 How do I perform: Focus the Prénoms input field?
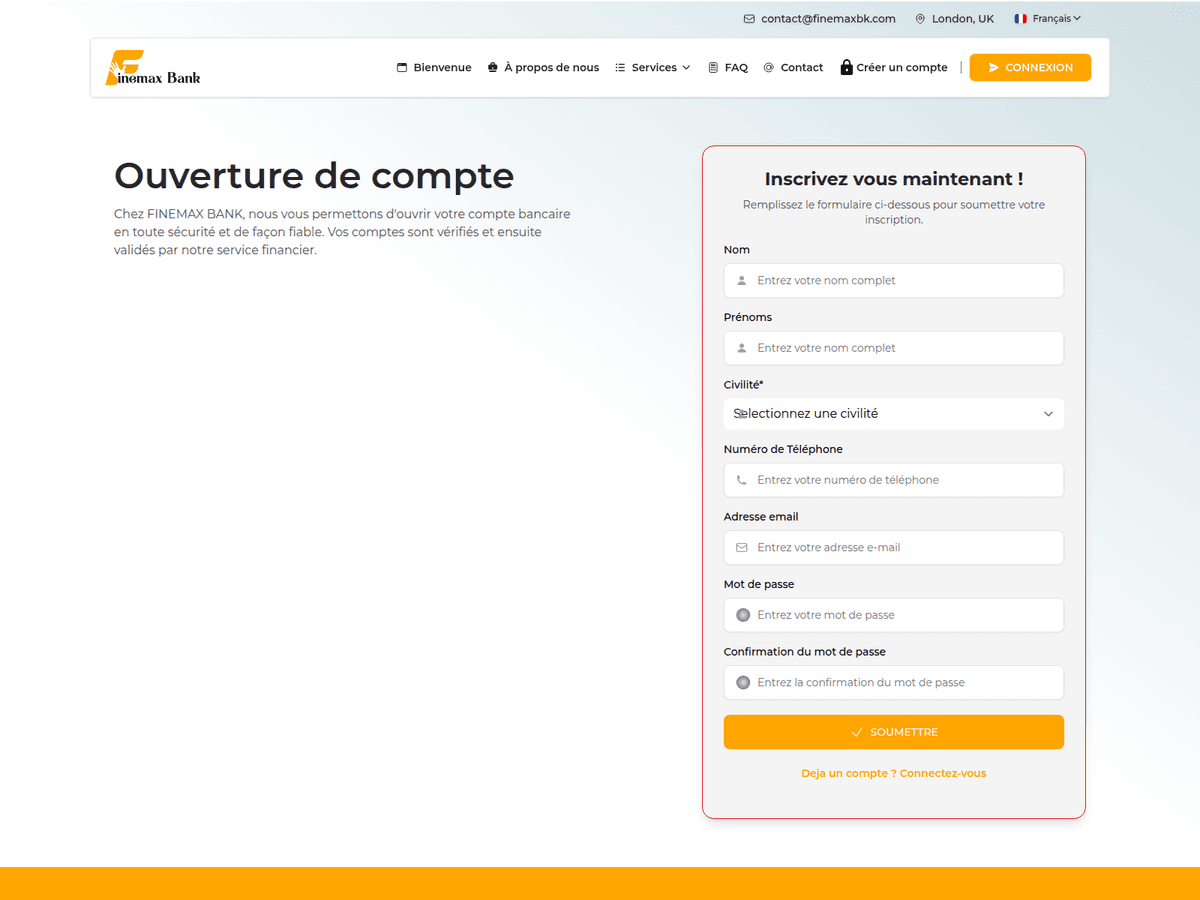894,348
